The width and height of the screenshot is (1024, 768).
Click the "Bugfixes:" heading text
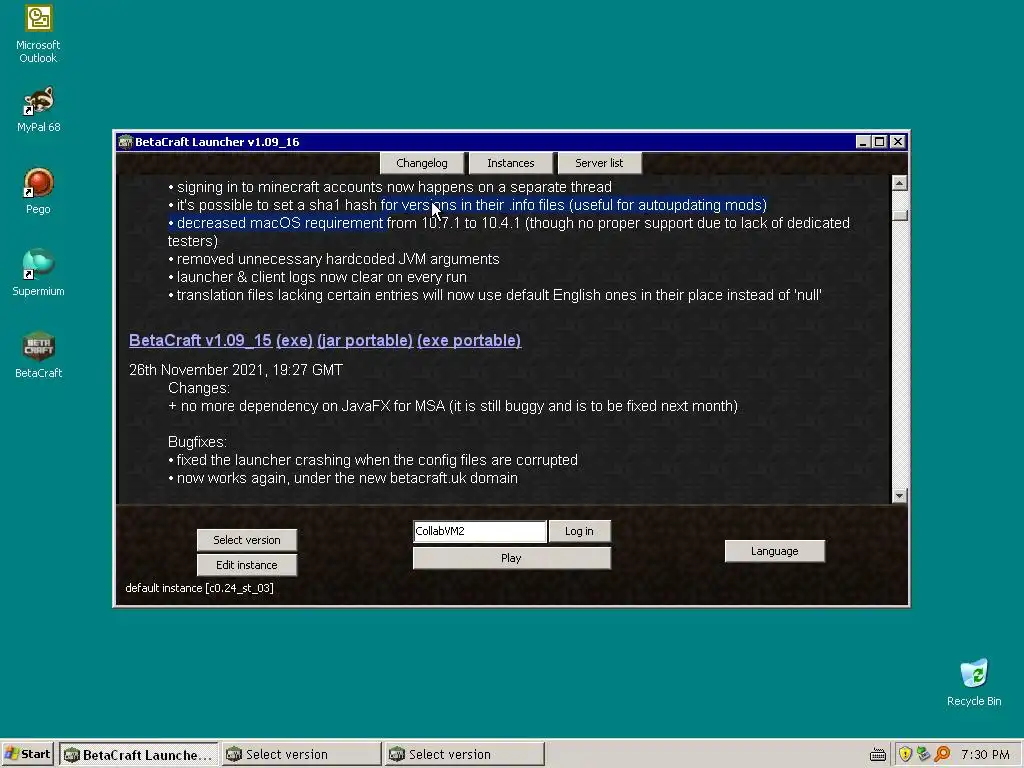click(197, 442)
